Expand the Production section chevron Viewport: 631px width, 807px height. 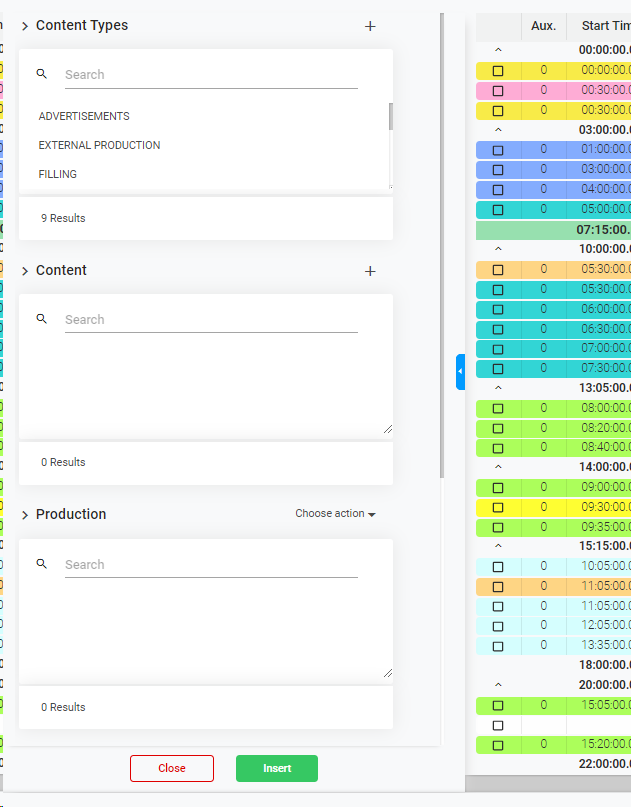click(x=25, y=515)
